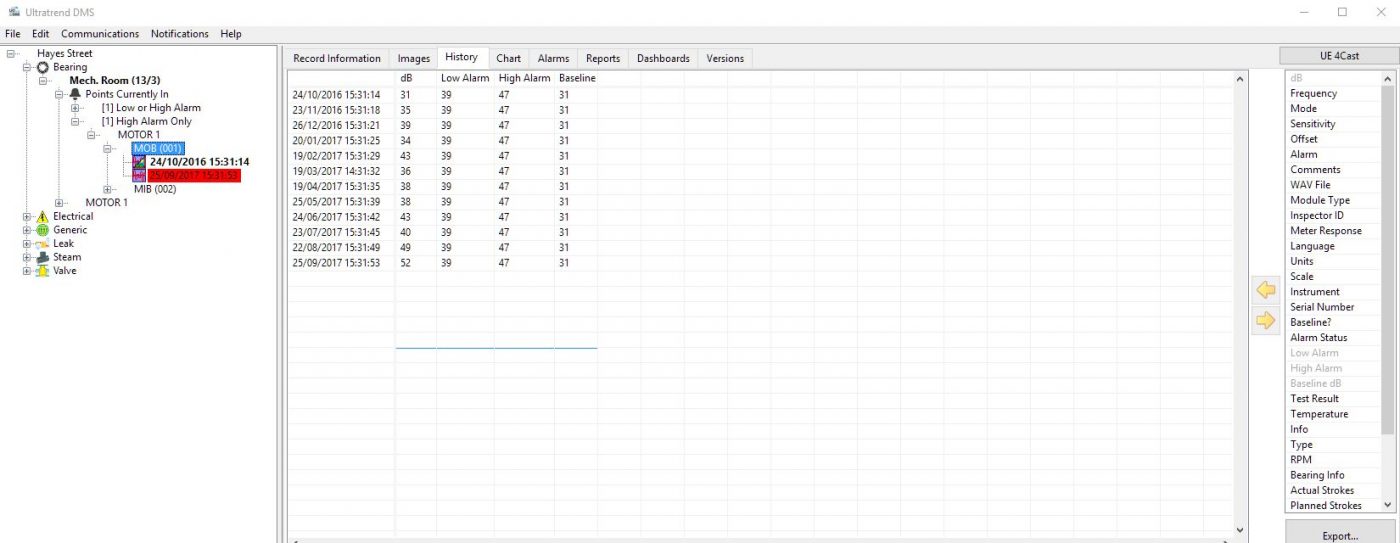1400x543 pixels.
Task: Click the UE 4Cast button
Action: [1339, 56]
